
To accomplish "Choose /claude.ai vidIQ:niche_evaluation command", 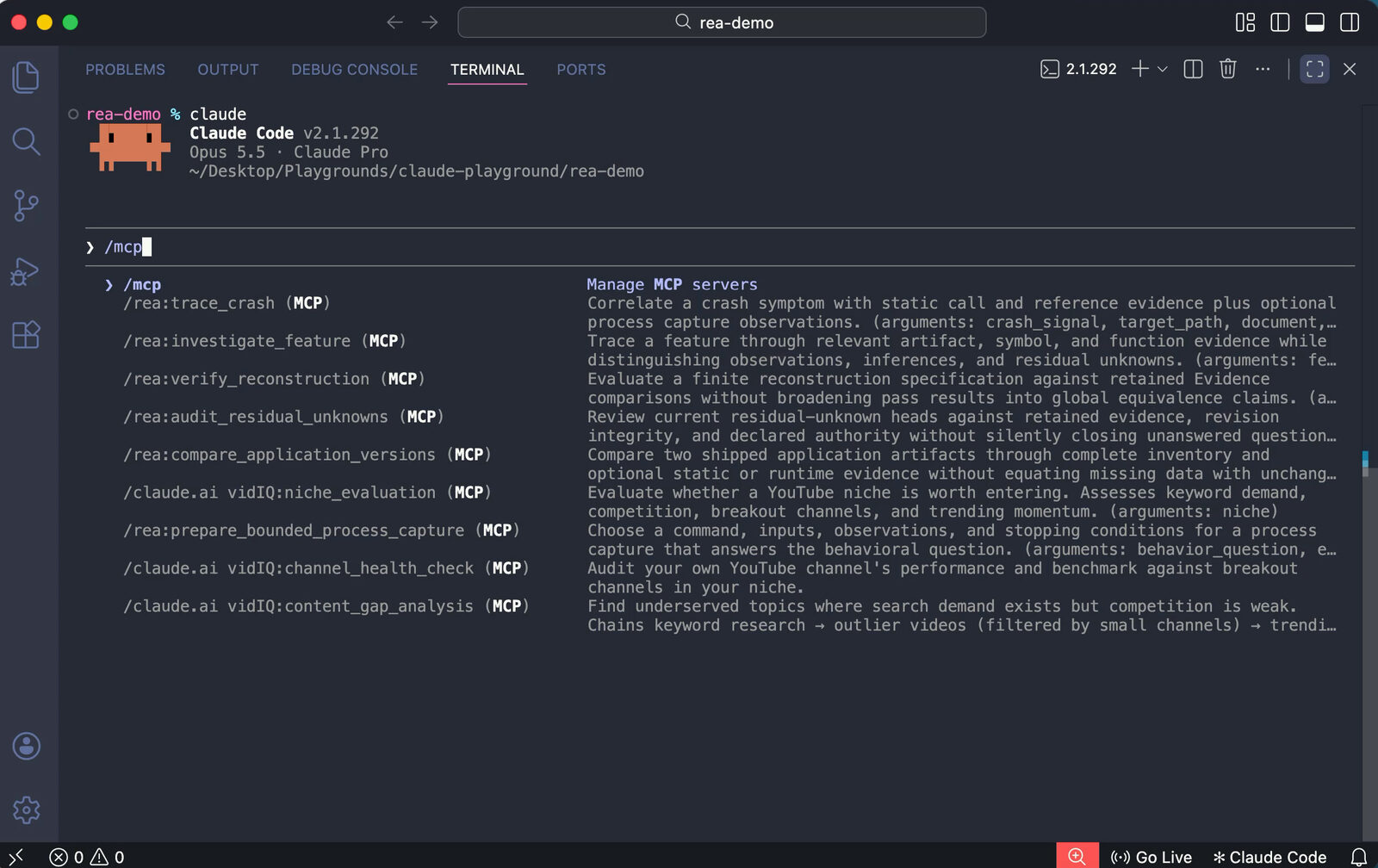I will tap(307, 493).
